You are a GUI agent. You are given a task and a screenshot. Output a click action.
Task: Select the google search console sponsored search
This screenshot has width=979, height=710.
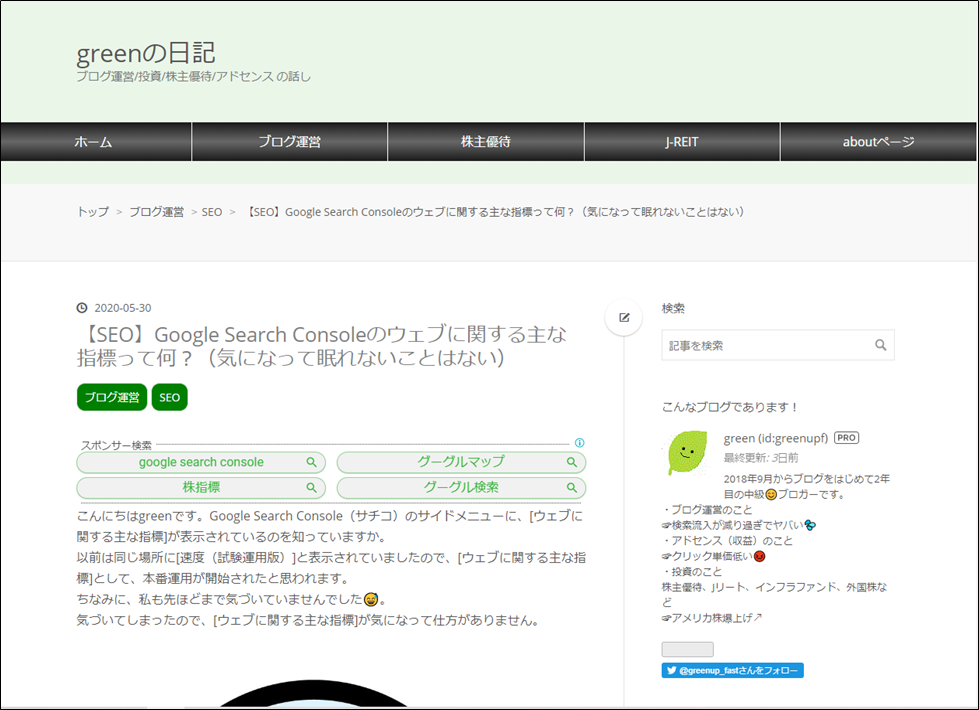(201, 462)
